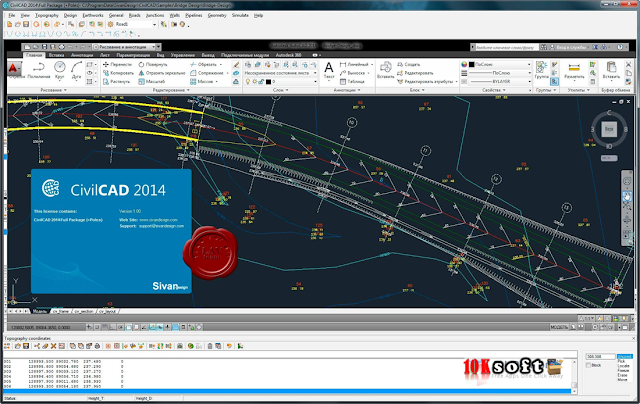
Task: Open the Roads menu
Action: [x=135, y=16]
